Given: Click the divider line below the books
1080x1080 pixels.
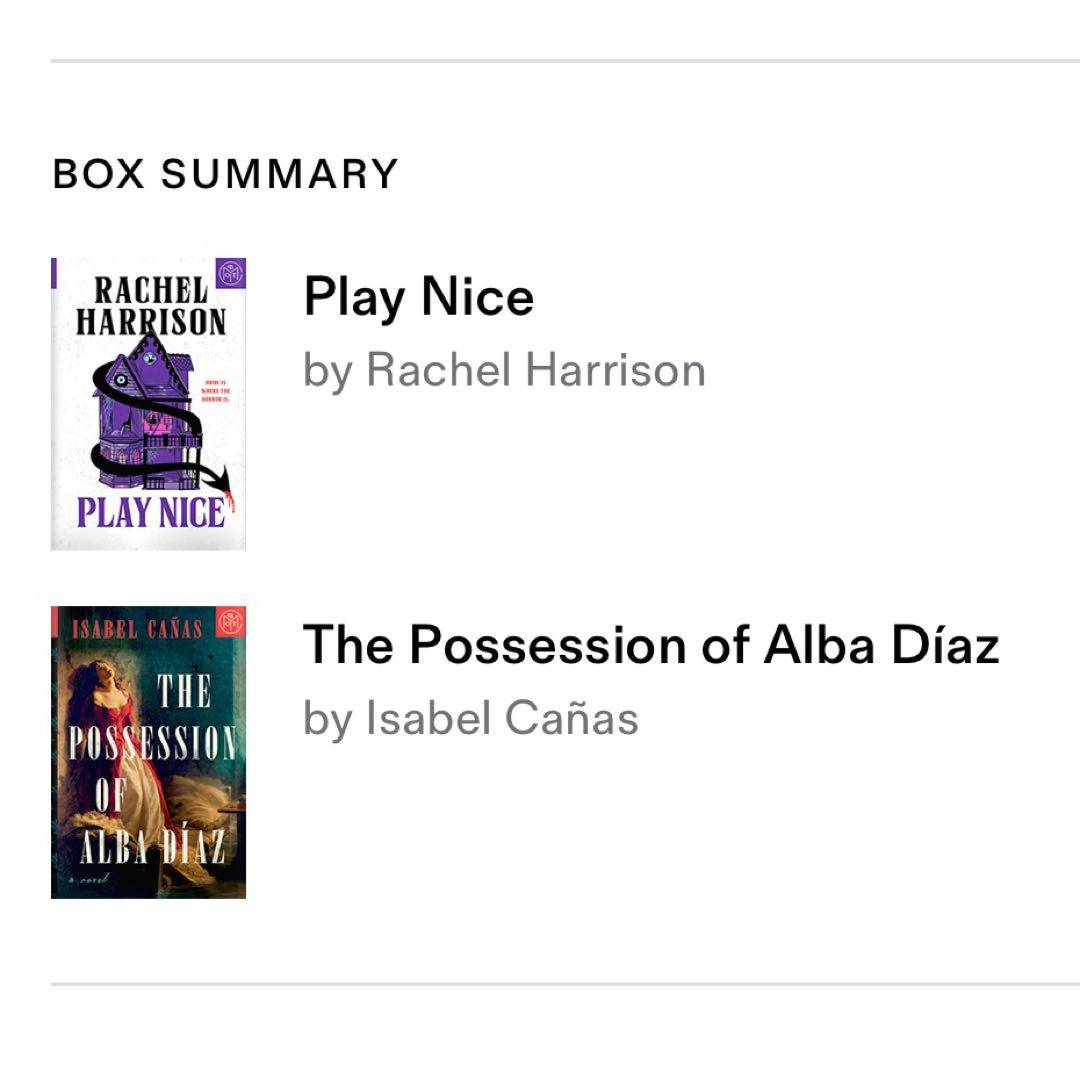Looking at the screenshot, I should pos(565,984).
